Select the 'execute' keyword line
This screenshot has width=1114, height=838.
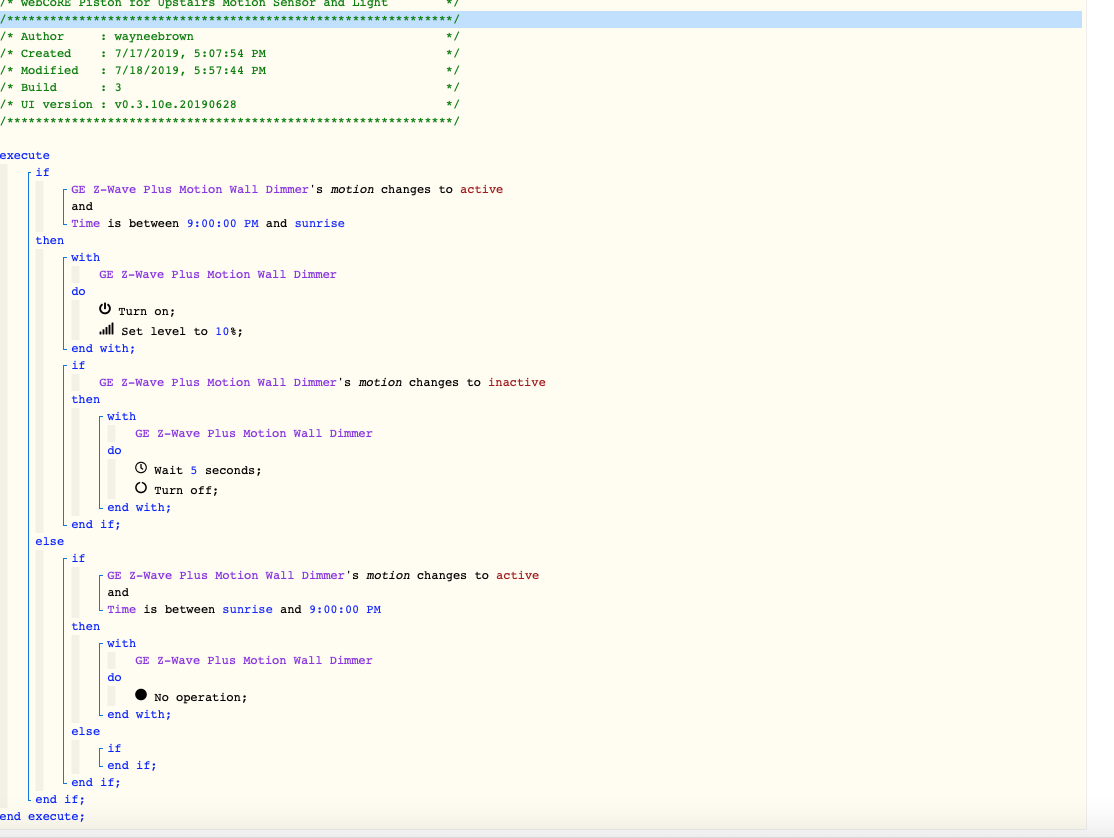pos(25,156)
